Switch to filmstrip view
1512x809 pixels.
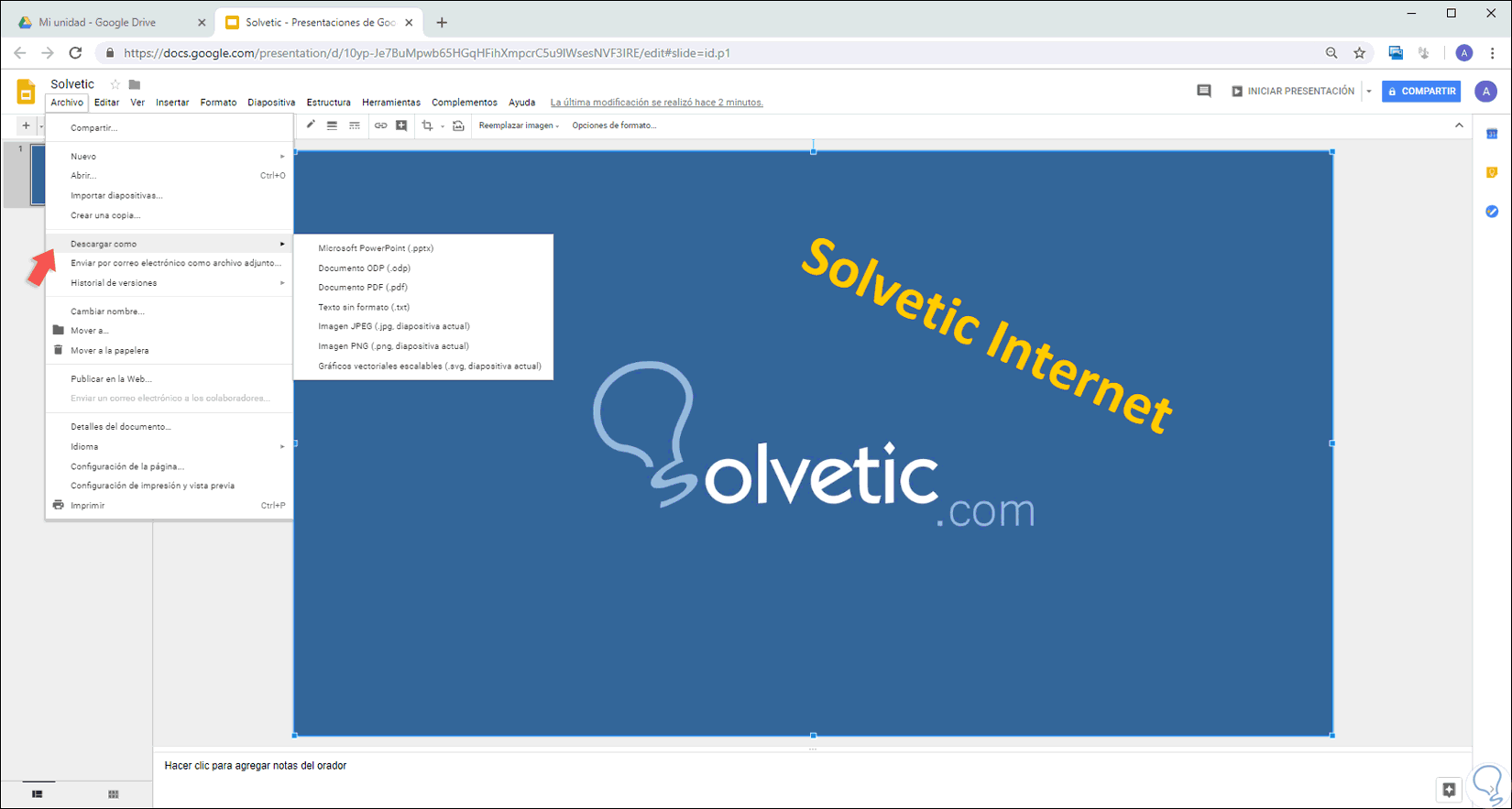click(x=38, y=794)
